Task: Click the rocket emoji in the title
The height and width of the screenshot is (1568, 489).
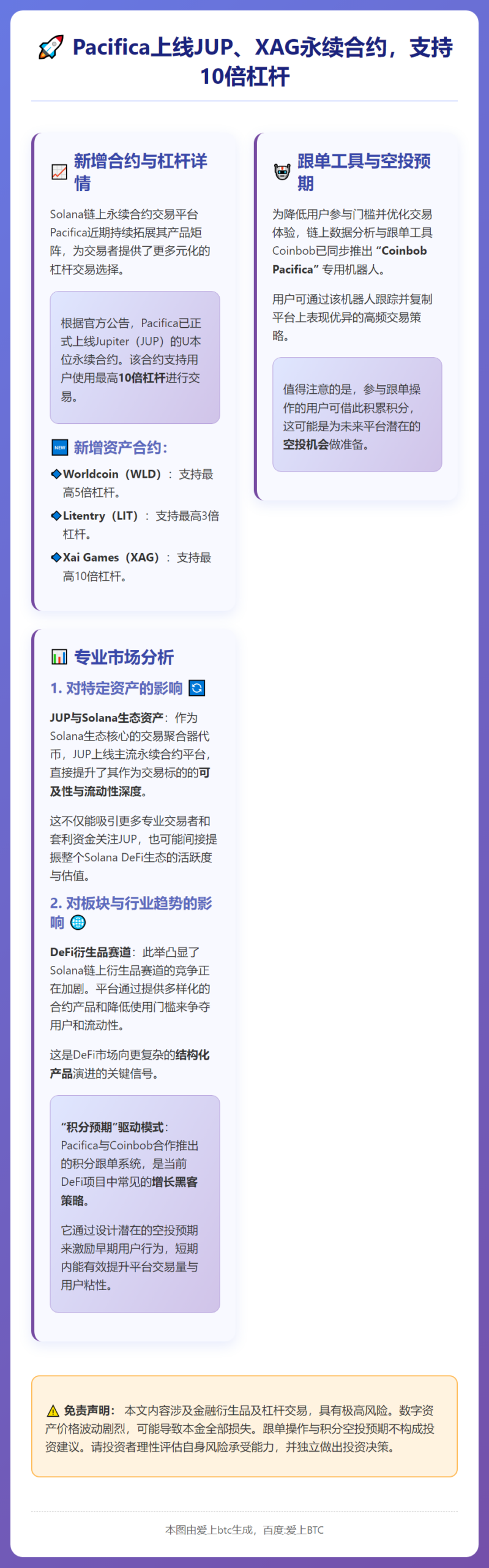Action: tap(51, 47)
